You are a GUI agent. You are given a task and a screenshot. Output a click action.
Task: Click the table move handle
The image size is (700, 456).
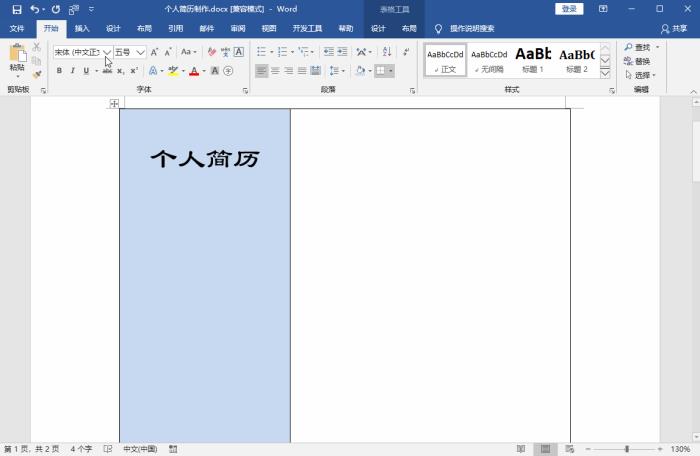point(115,103)
